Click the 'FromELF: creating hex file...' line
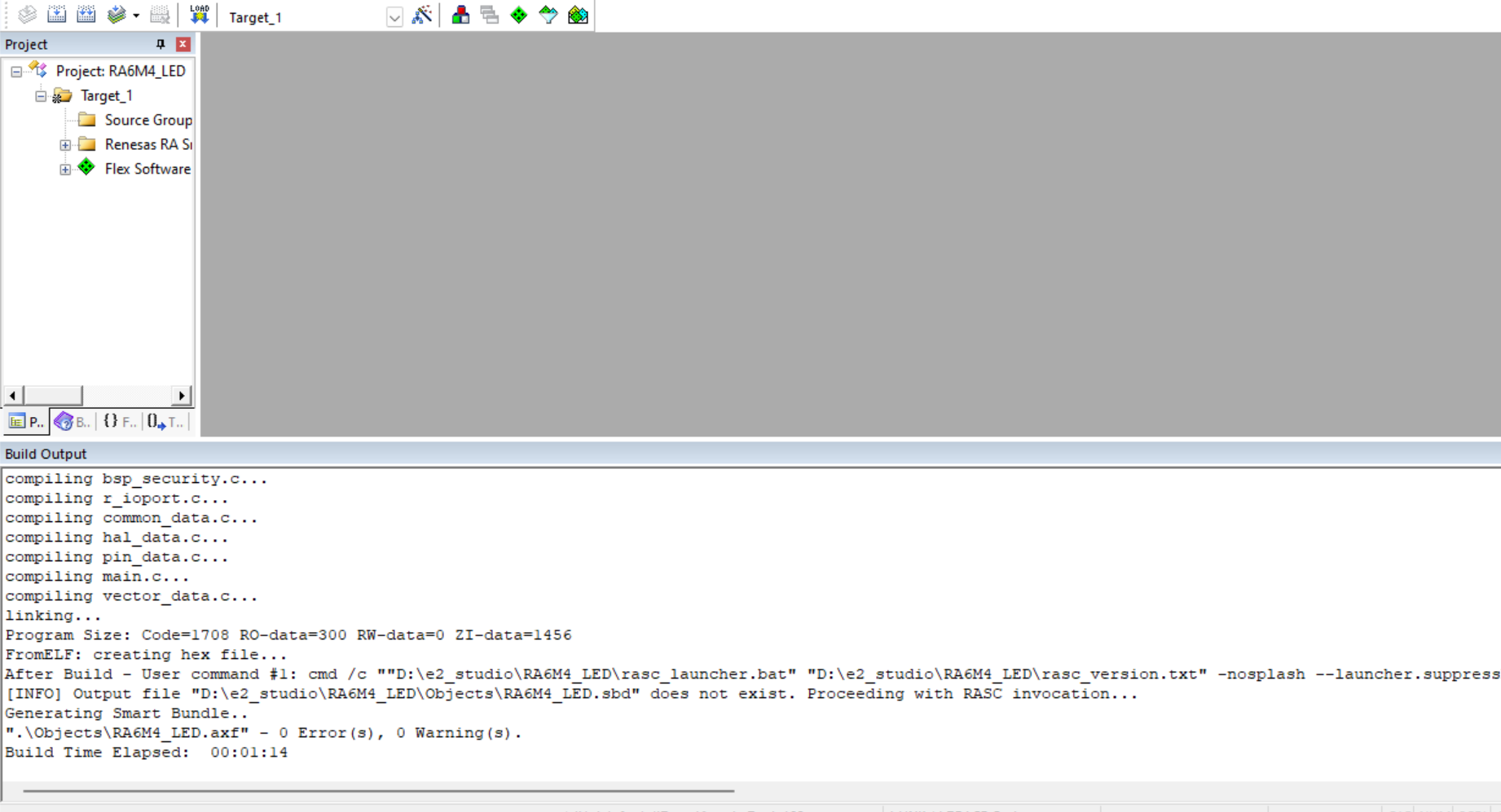Screen dimensions: 1501x812 [x=146, y=655]
